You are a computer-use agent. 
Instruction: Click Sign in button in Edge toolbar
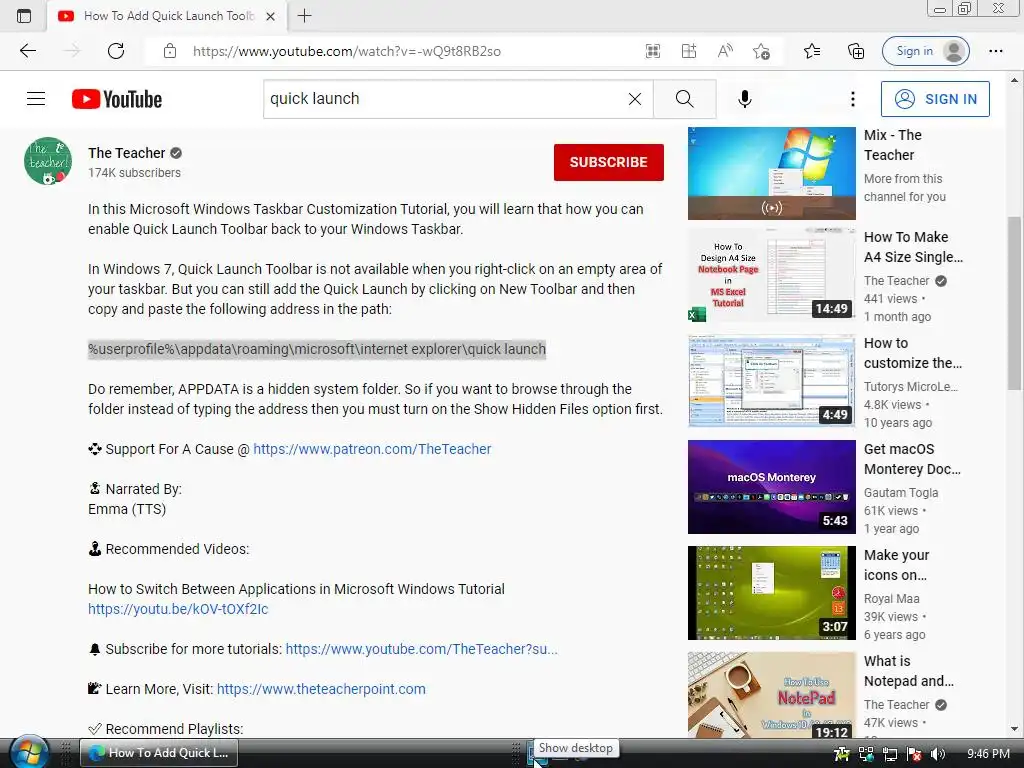point(925,51)
